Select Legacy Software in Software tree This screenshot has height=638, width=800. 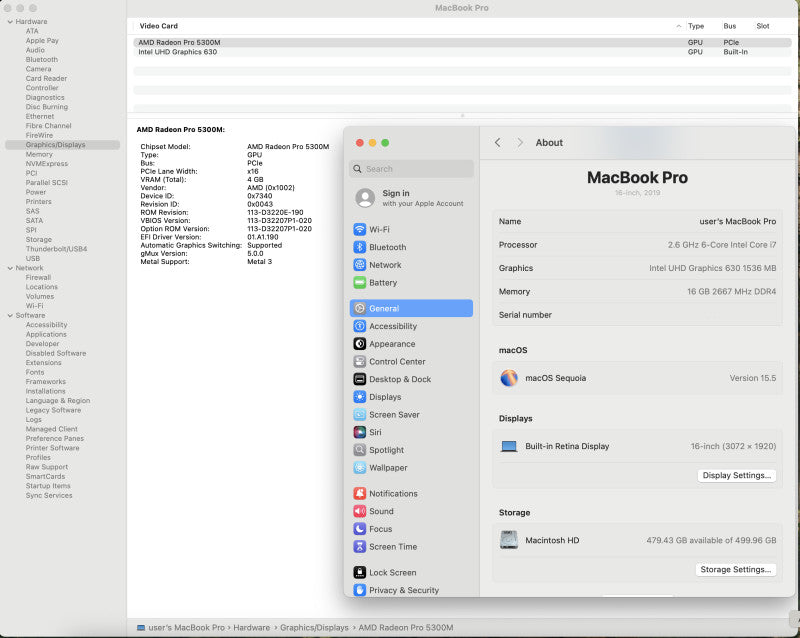53,410
